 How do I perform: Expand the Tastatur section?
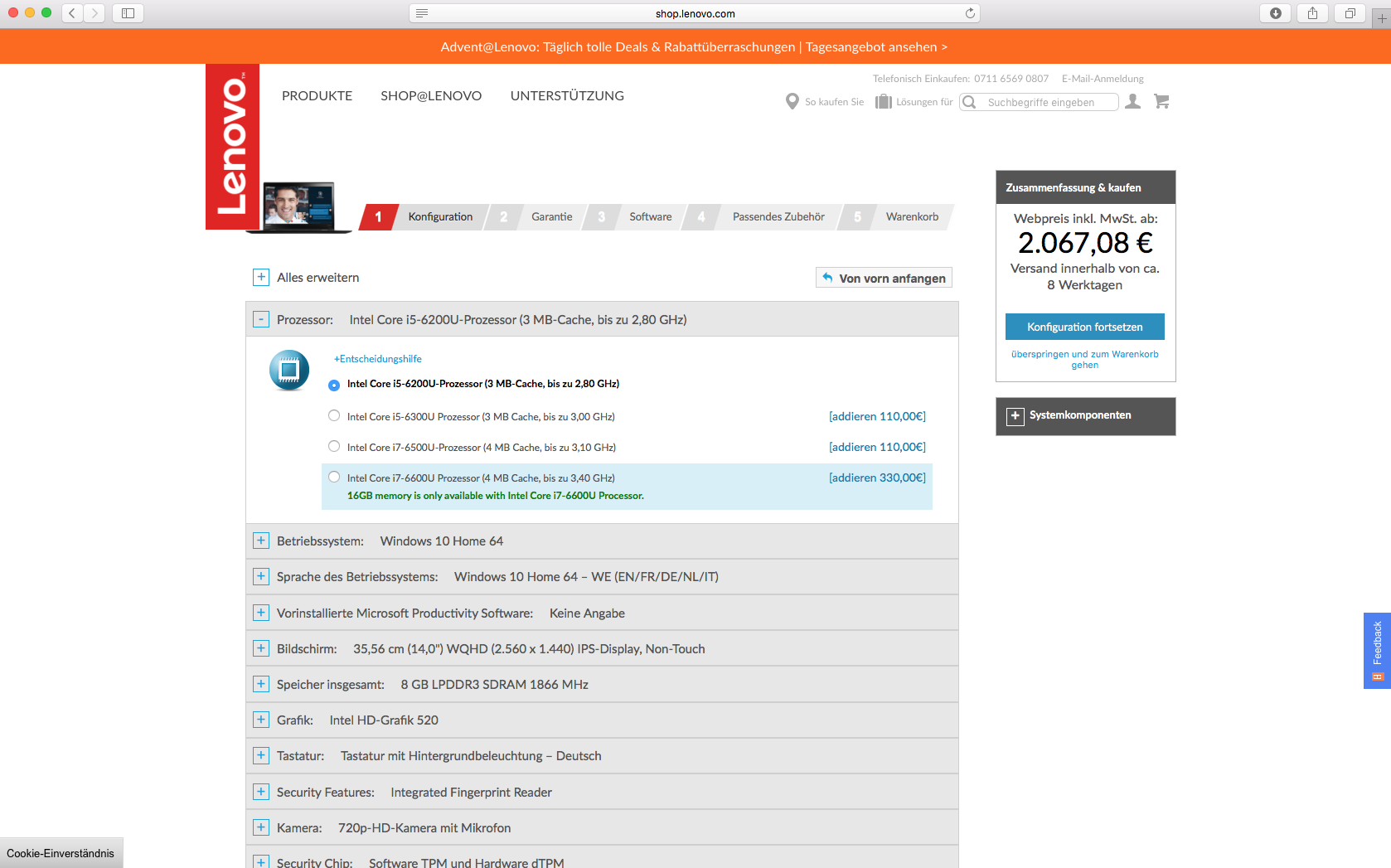[261, 755]
